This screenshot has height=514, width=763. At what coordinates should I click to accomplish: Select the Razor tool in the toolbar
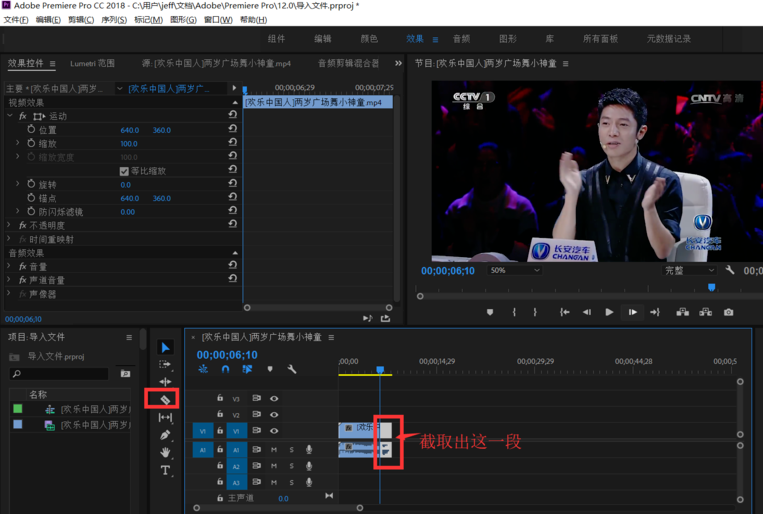pos(165,399)
